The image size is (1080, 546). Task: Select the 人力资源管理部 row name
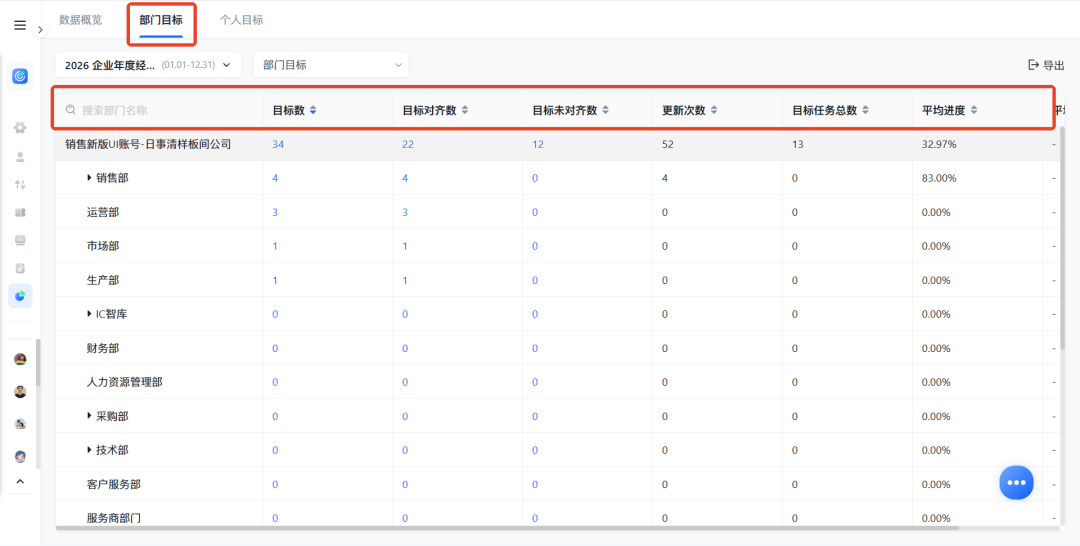click(125, 382)
